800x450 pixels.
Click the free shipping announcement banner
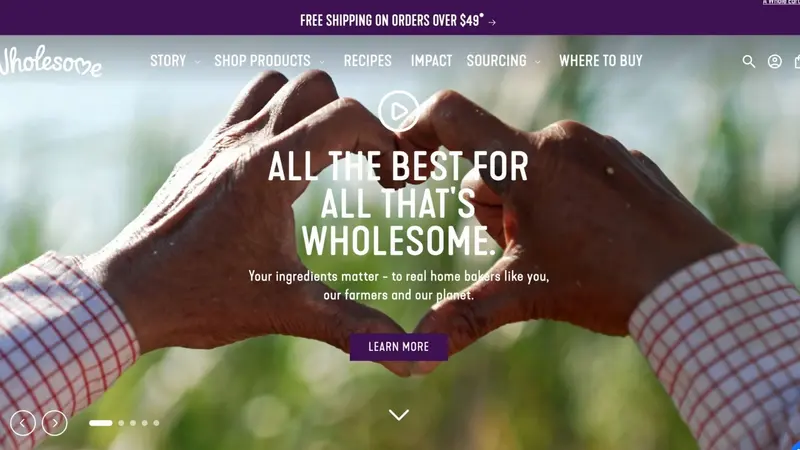tap(398, 20)
